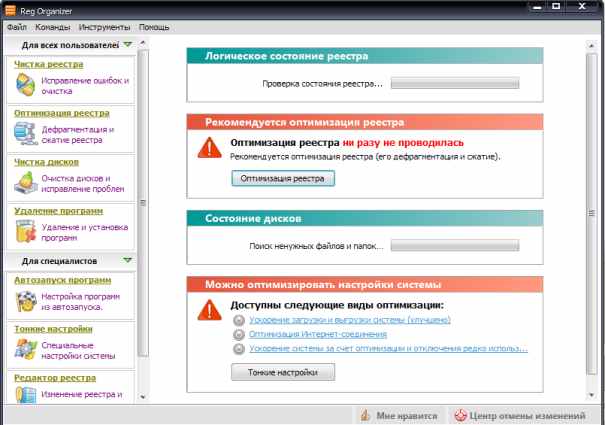Click the Мне нравится button

[x=399, y=415]
